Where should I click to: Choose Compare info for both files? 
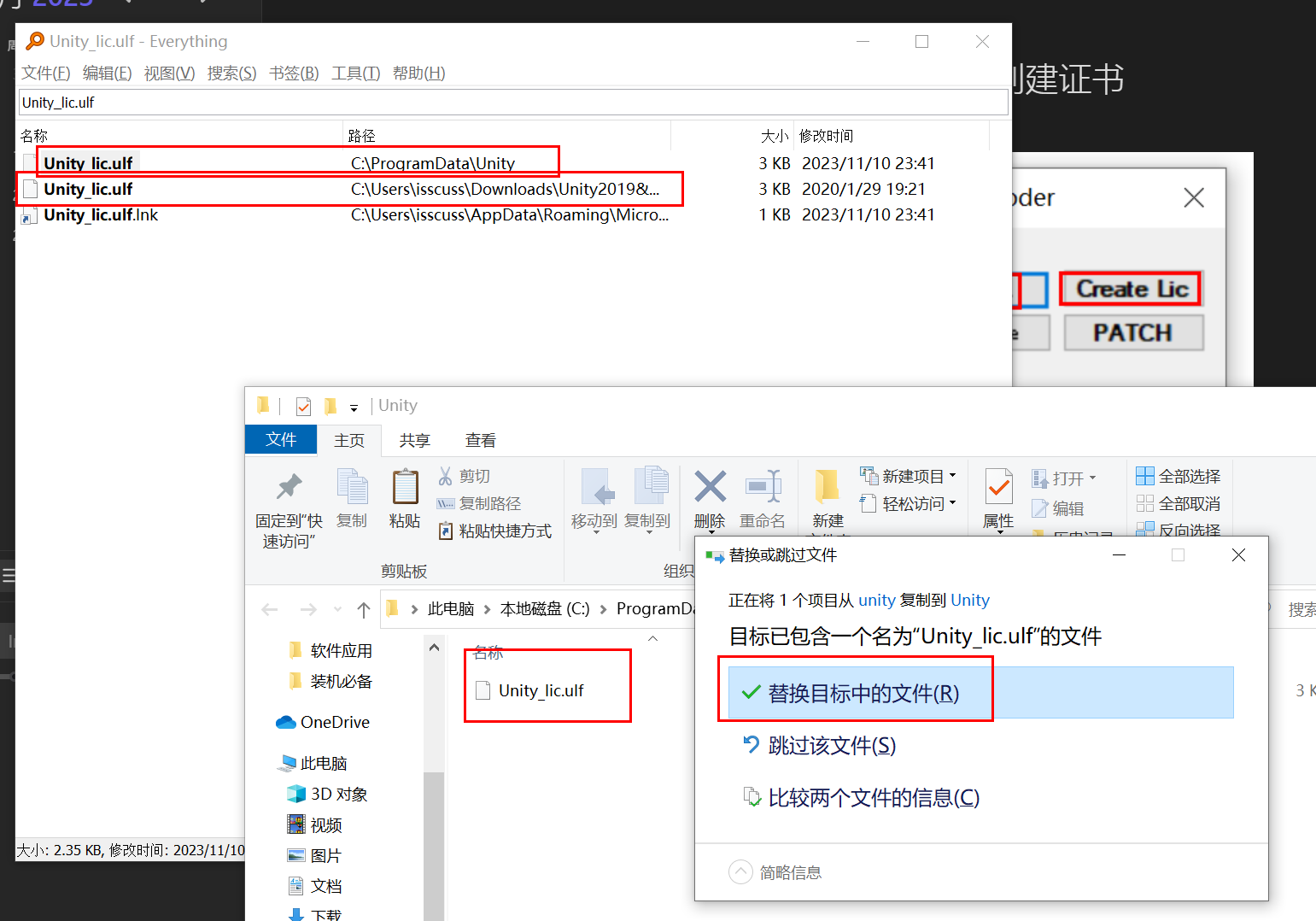[x=862, y=798]
